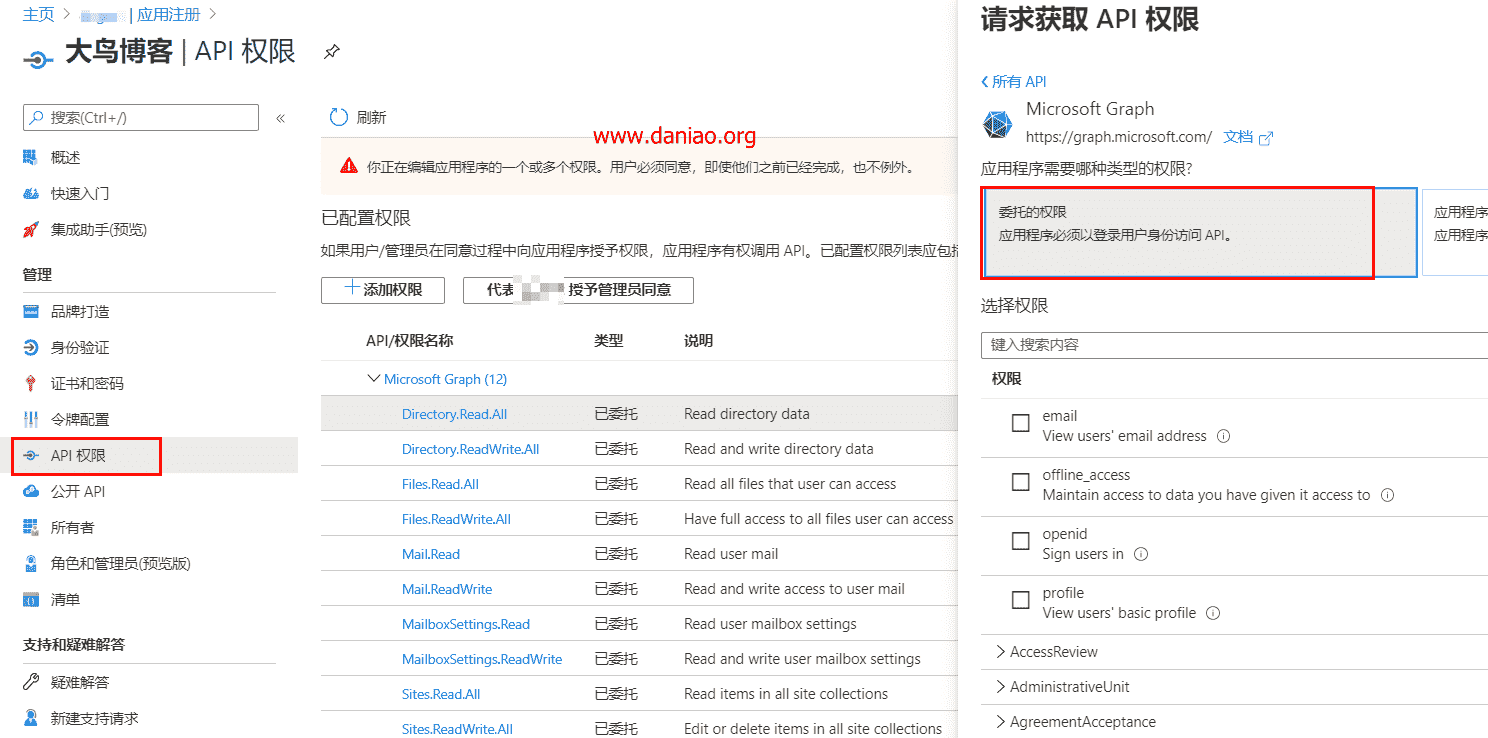
Task: Check the openid permission checkbox
Action: tap(1020, 541)
